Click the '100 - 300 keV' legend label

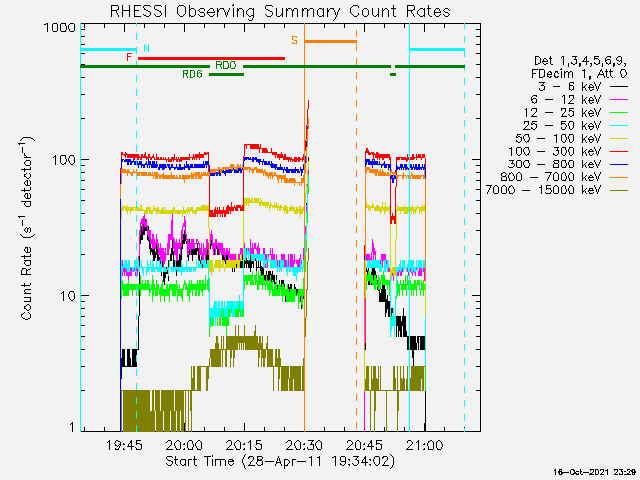pos(555,151)
